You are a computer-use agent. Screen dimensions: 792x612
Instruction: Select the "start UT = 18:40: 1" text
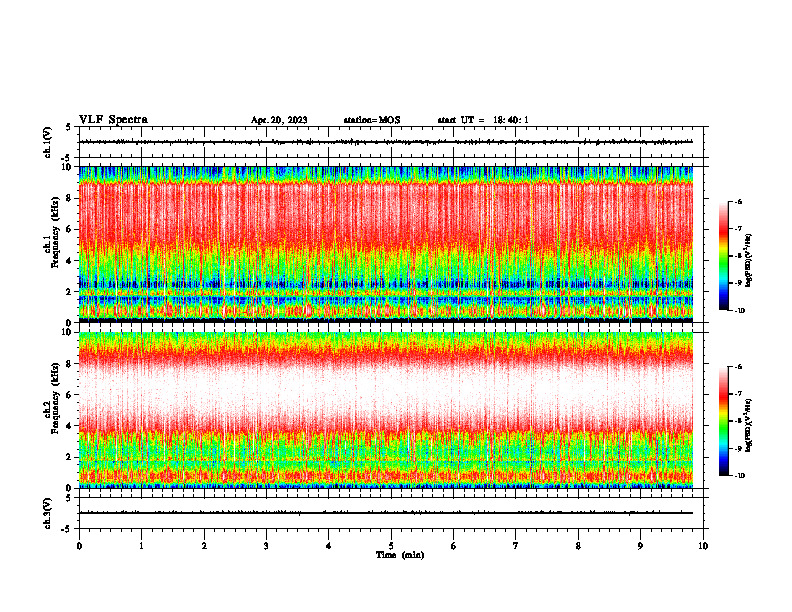(x=483, y=120)
